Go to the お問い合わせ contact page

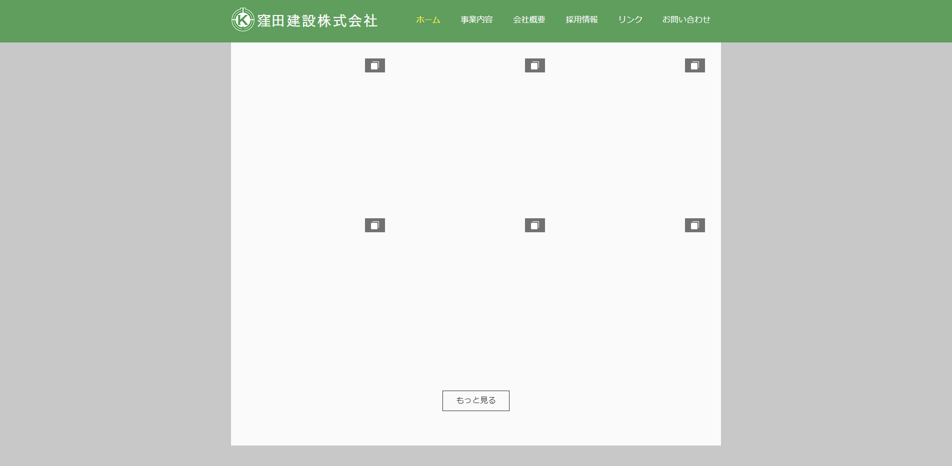686,20
